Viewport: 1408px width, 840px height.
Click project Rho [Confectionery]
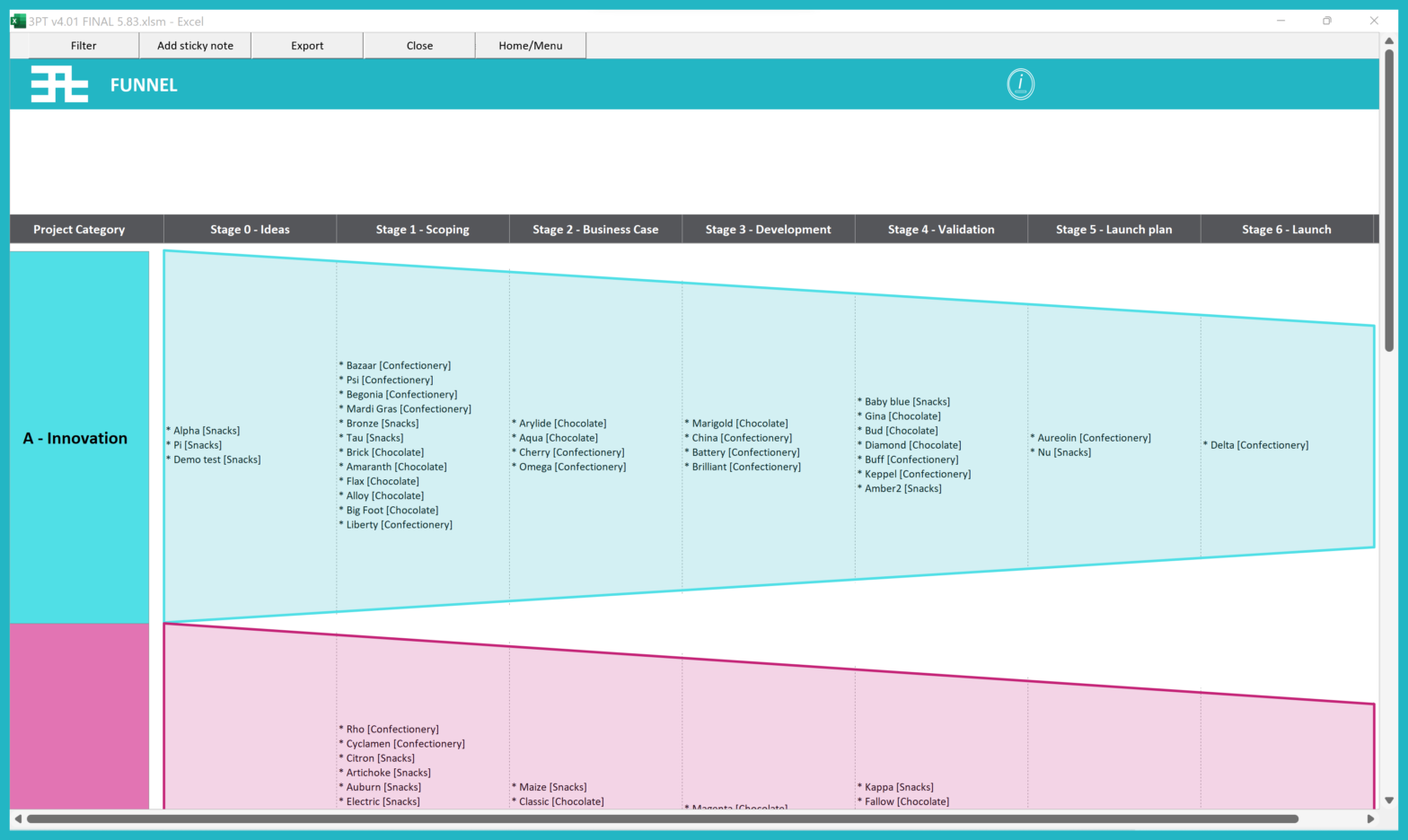point(389,729)
